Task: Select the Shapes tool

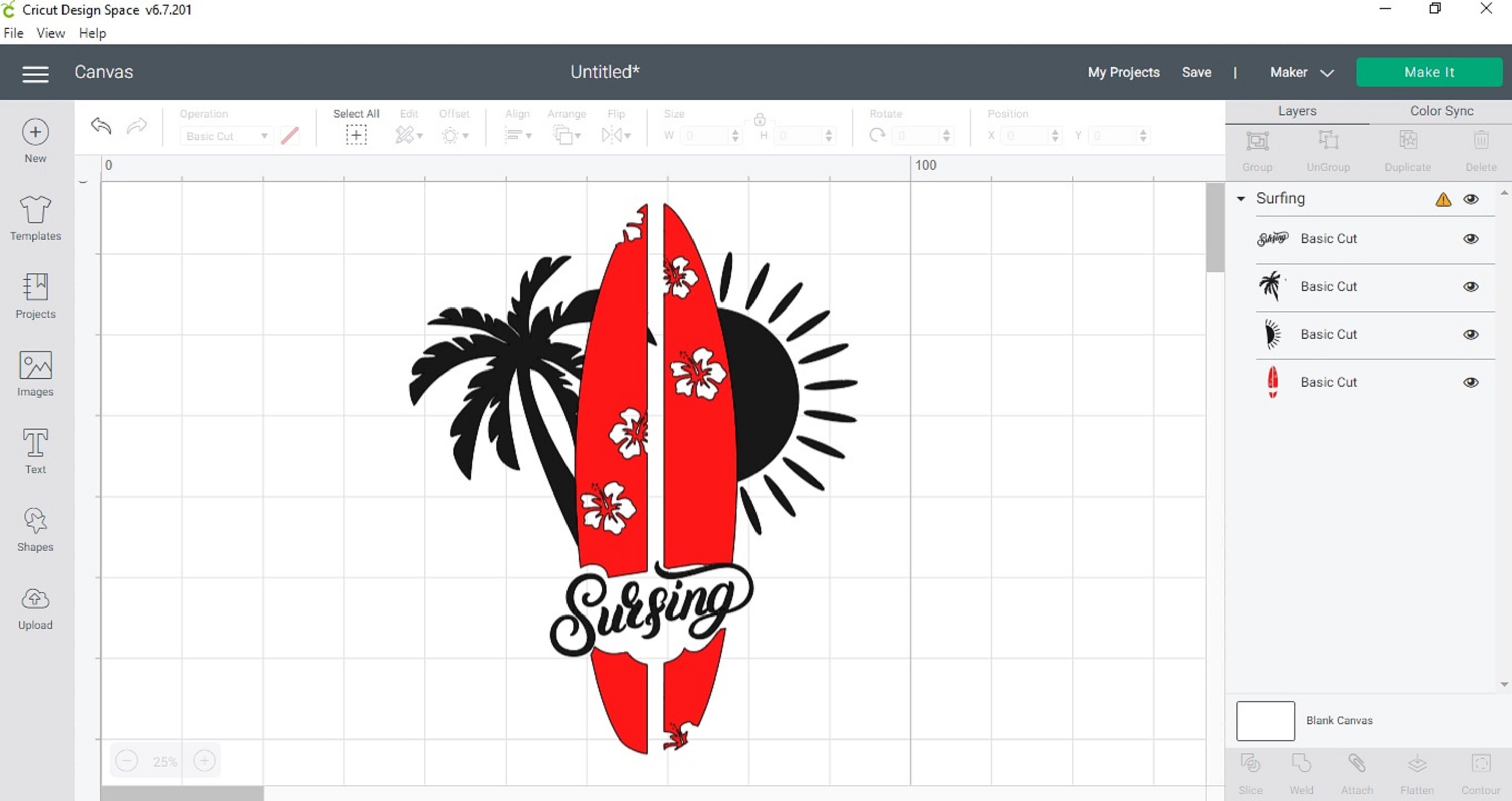Action: tap(35, 528)
